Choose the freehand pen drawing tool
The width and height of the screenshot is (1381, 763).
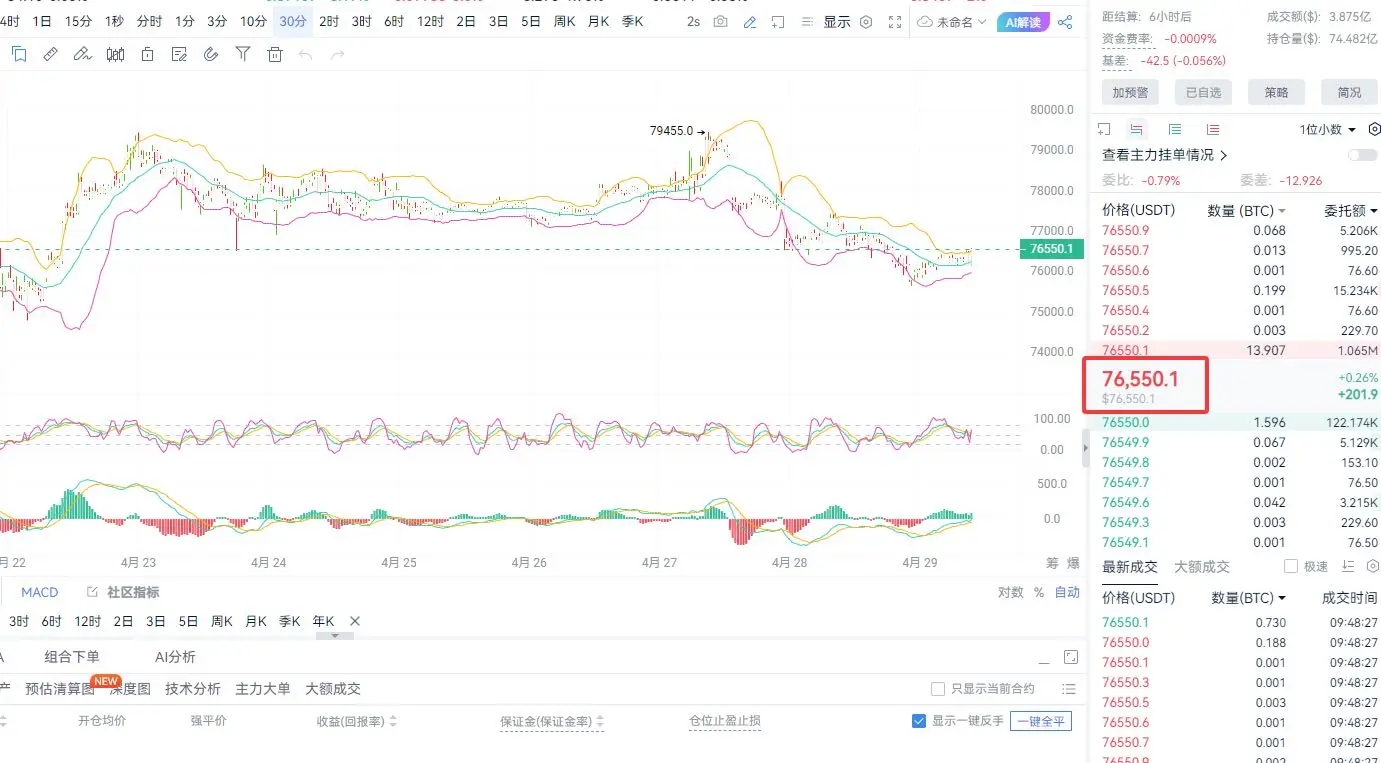(83, 54)
